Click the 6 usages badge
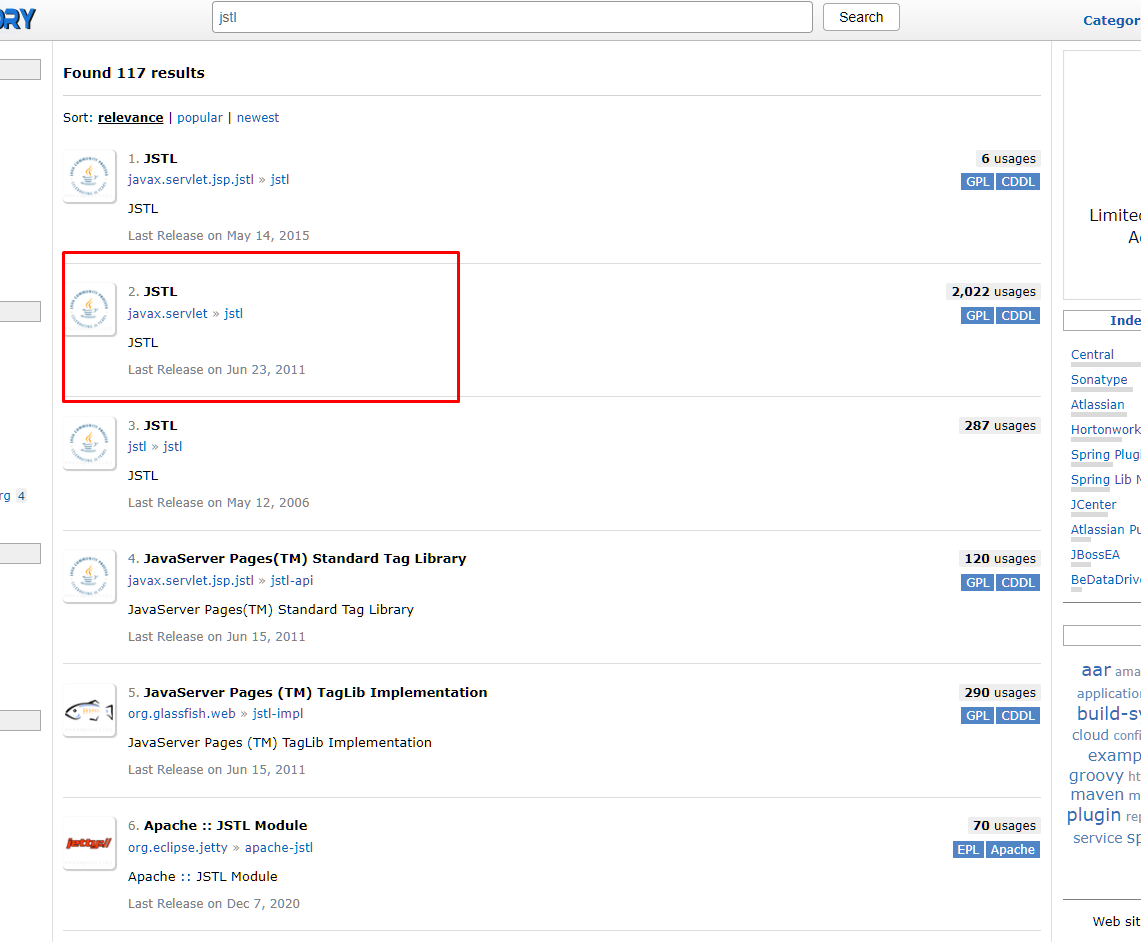Image resolution: width=1141 pixels, height=942 pixels. (x=1008, y=159)
